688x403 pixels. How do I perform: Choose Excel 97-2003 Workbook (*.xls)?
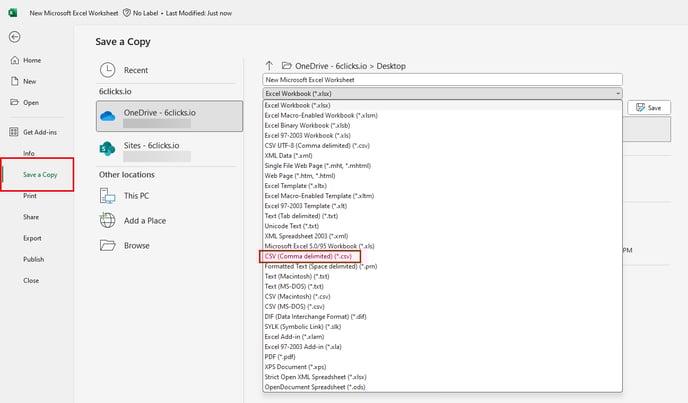pos(442,136)
